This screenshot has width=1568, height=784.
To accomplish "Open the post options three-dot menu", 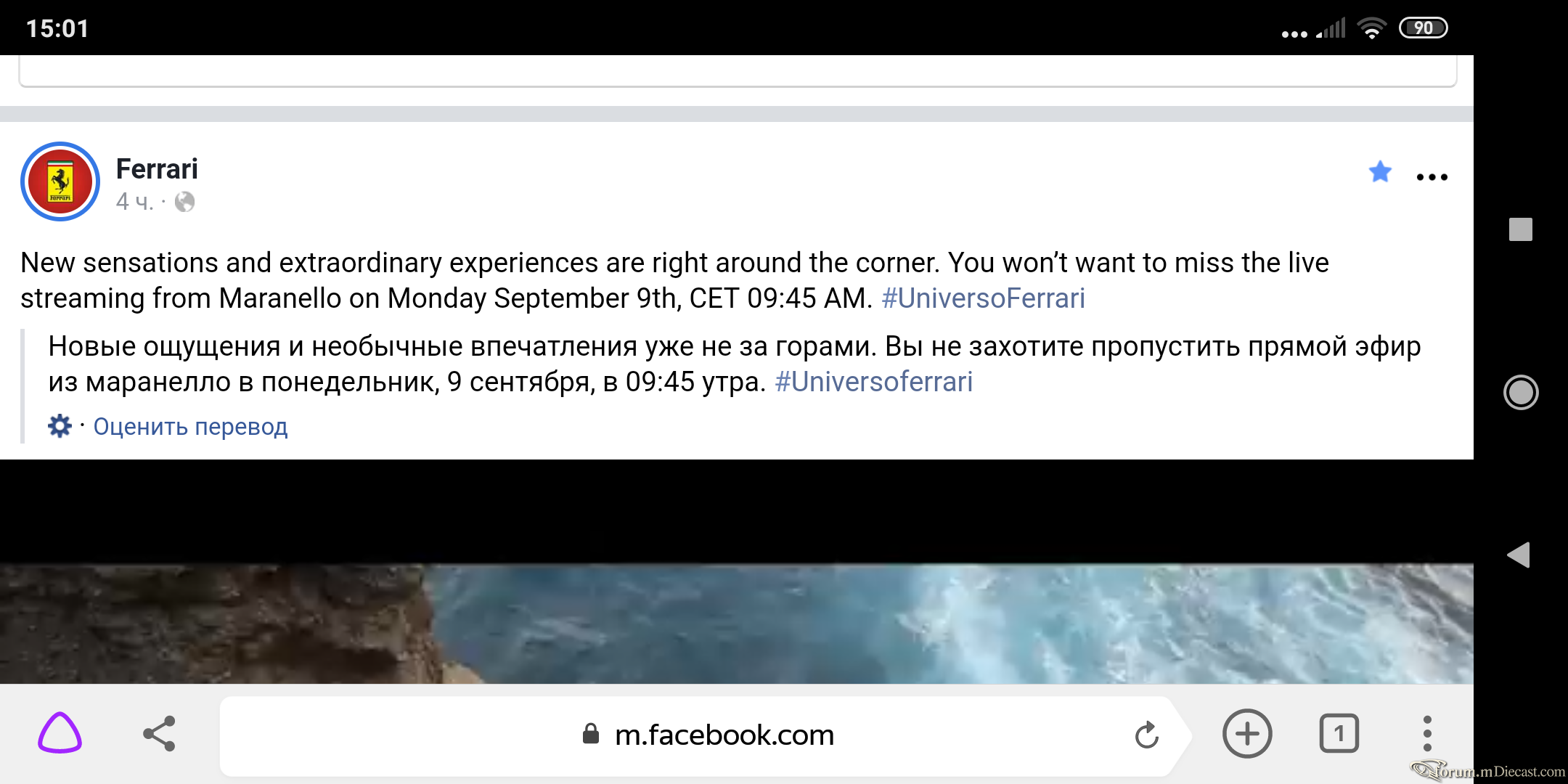I will (x=1432, y=177).
